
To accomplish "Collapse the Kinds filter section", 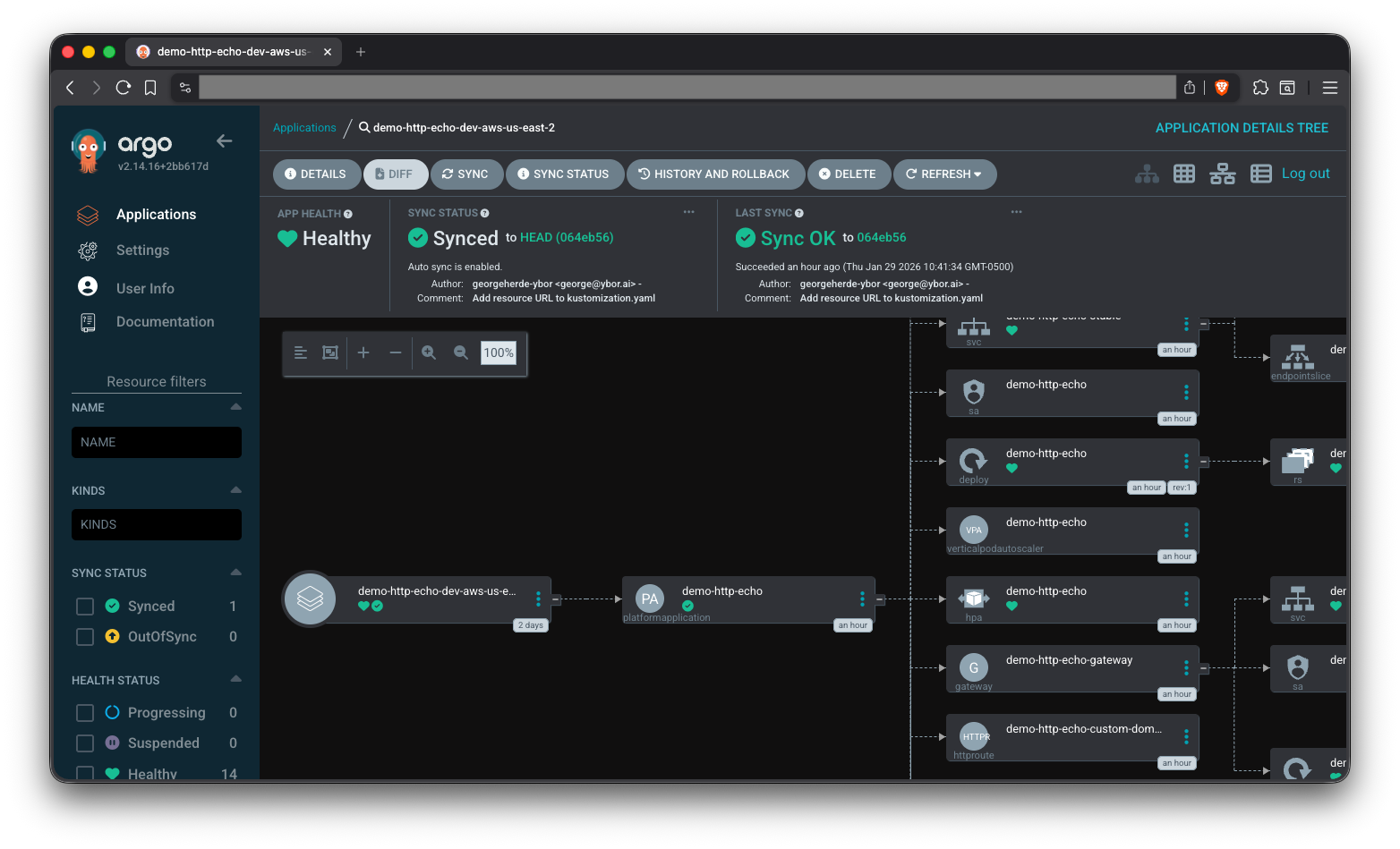I will 235,490.
